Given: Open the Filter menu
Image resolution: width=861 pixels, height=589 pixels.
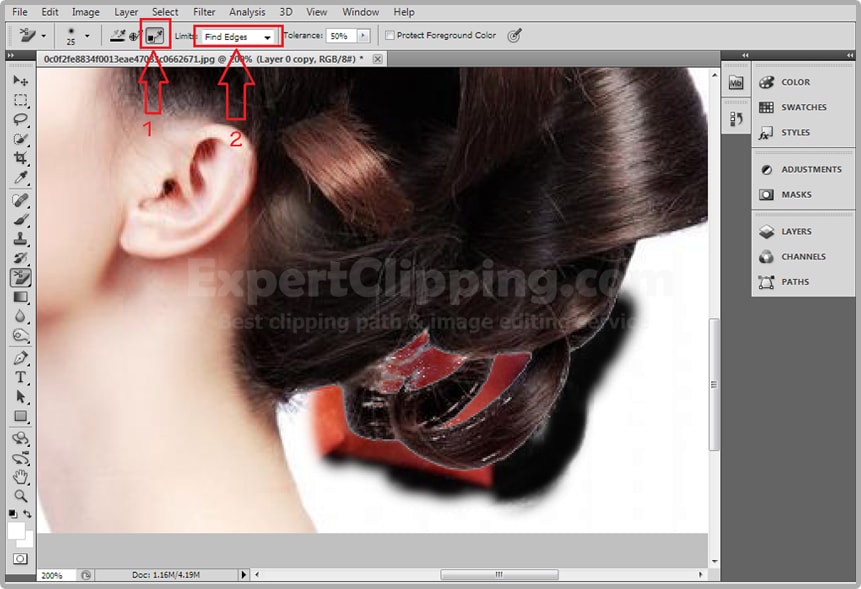Looking at the screenshot, I should click(204, 12).
